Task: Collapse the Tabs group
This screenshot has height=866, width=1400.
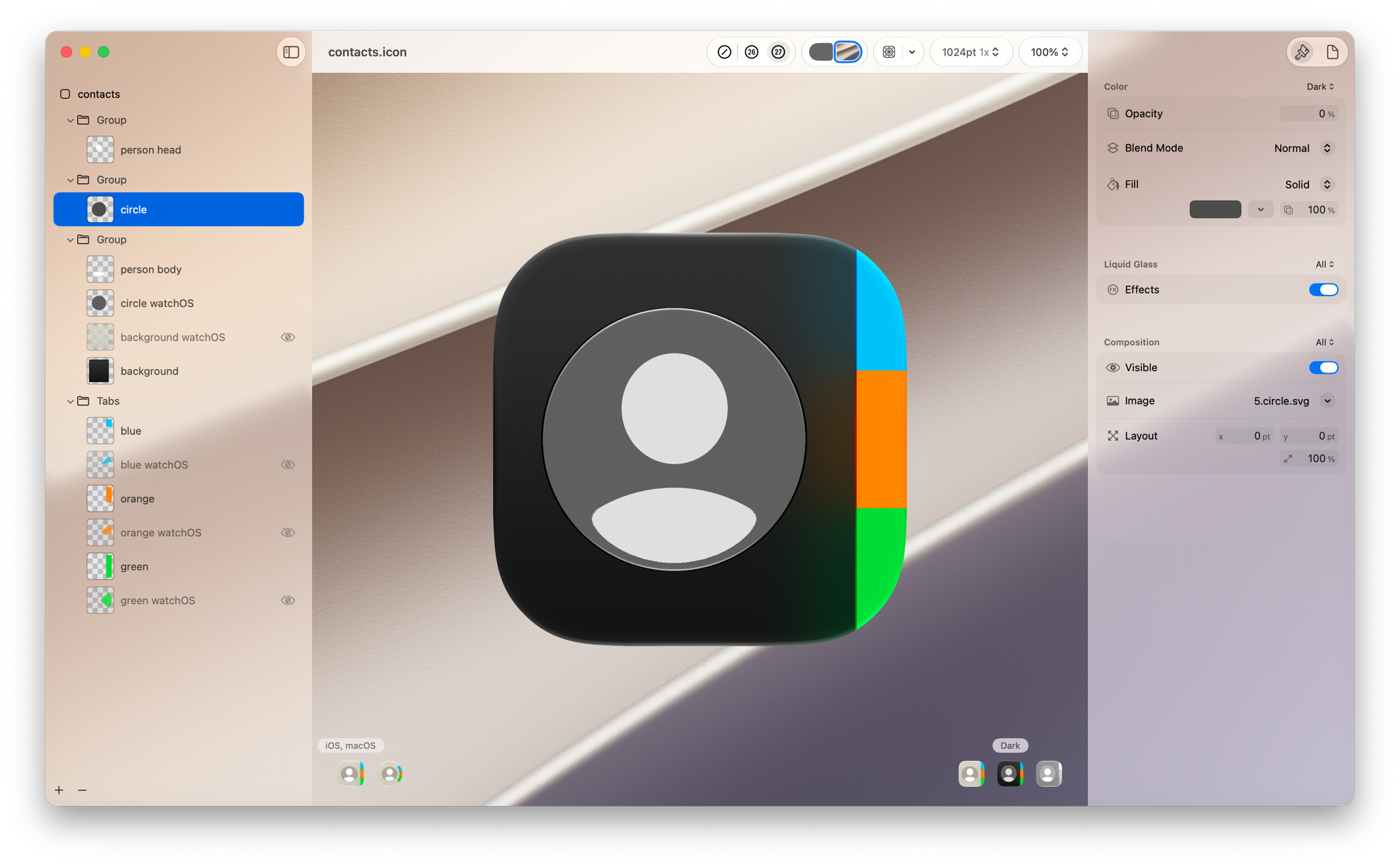Action: click(x=70, y=401)
